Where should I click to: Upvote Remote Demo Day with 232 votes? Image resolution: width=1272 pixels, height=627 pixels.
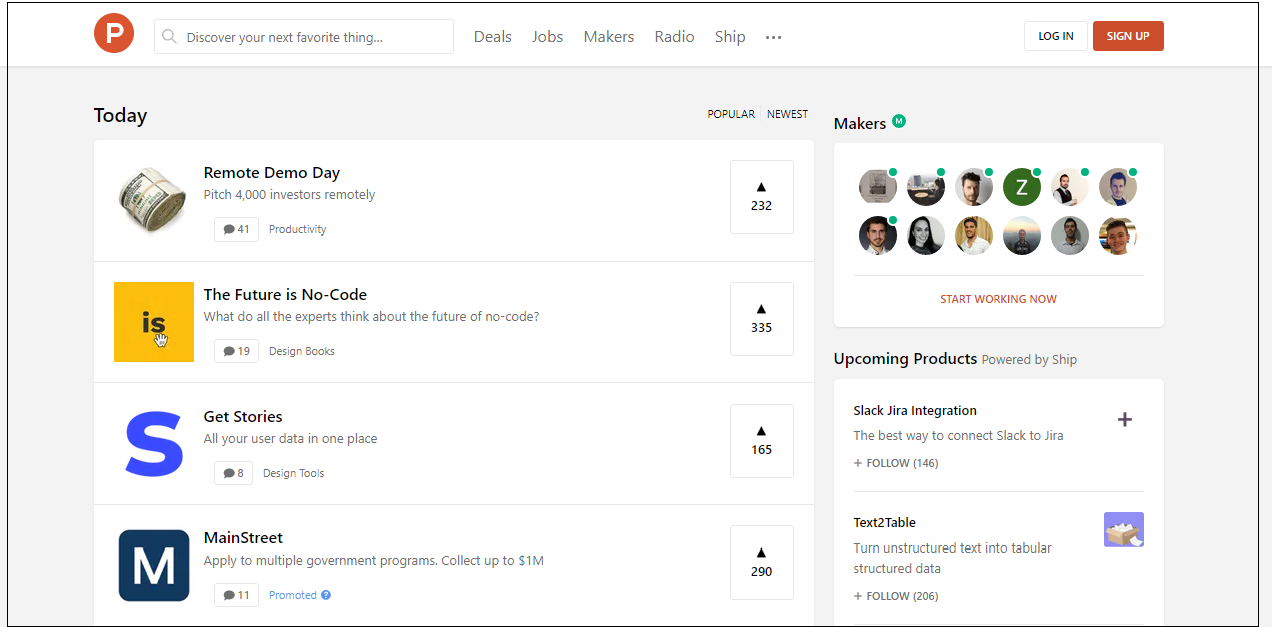[762, 197]
